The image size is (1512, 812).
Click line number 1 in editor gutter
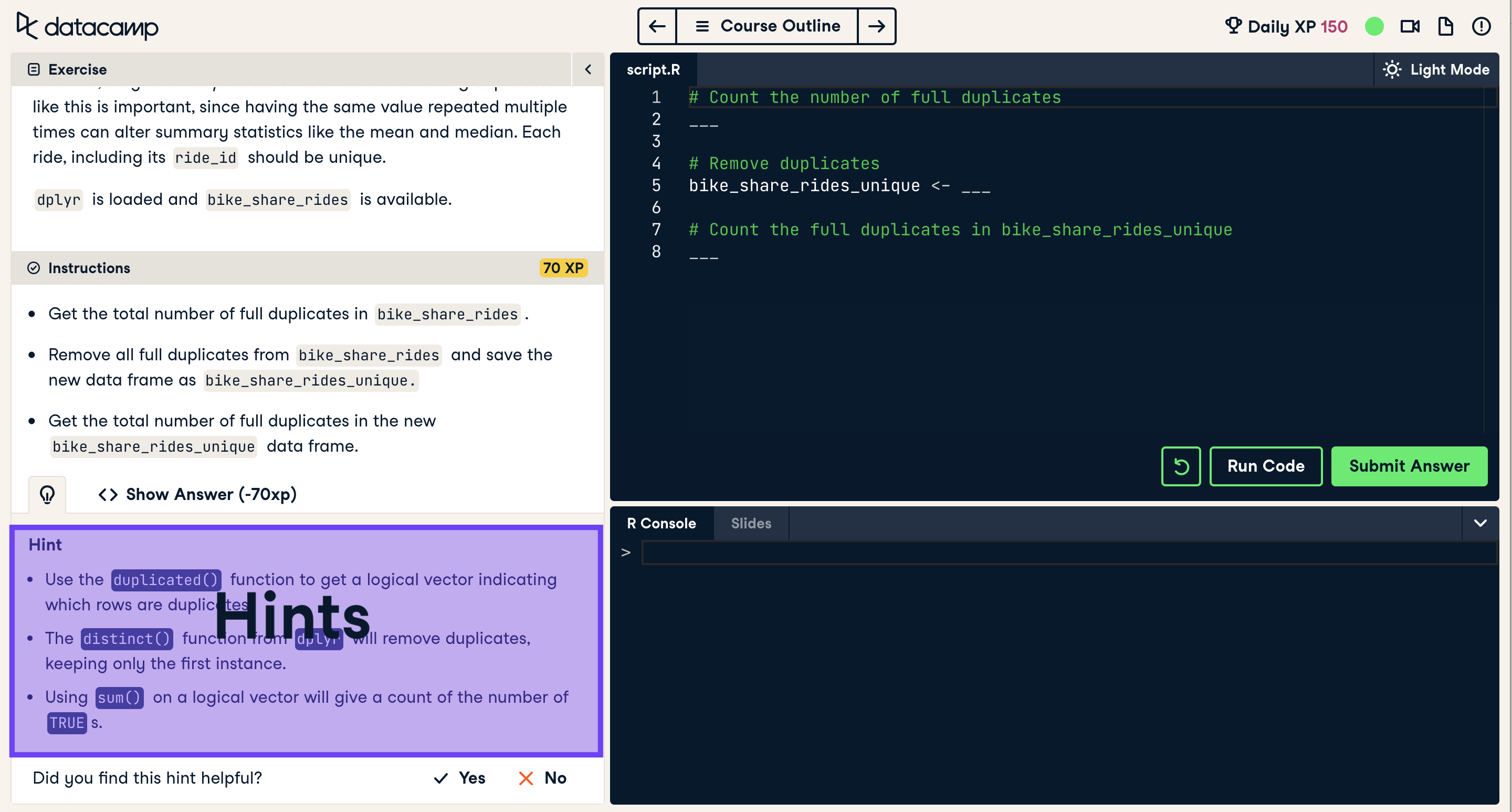[x=656, y=97]
